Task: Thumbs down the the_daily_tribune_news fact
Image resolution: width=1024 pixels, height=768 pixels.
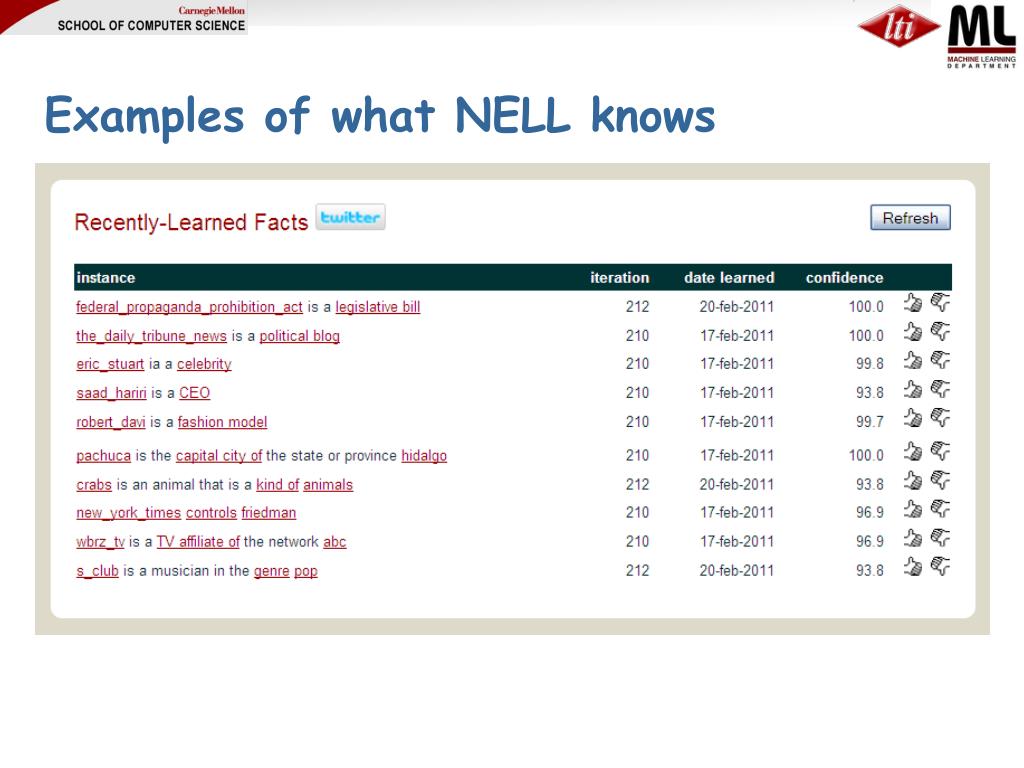Action: [x=940, y=332]
